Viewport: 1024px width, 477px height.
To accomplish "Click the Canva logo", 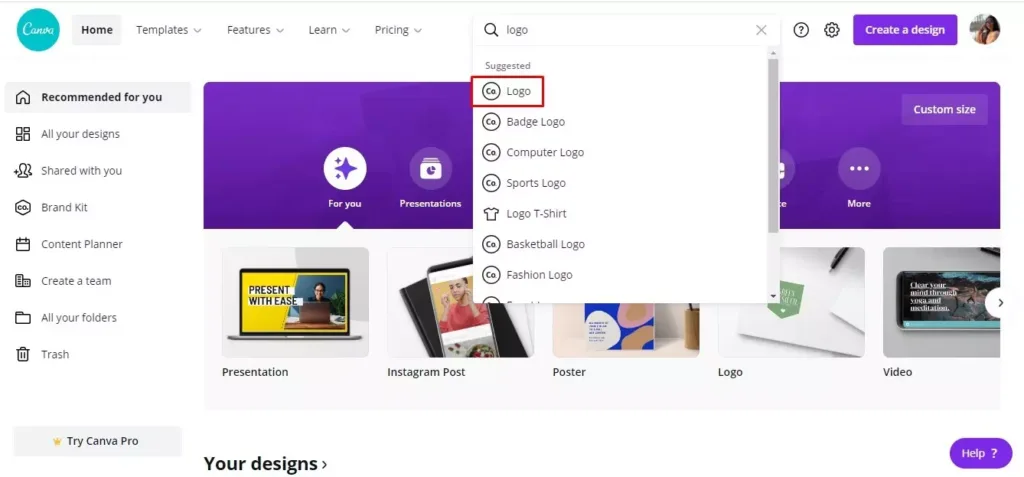I will [38, 30].
